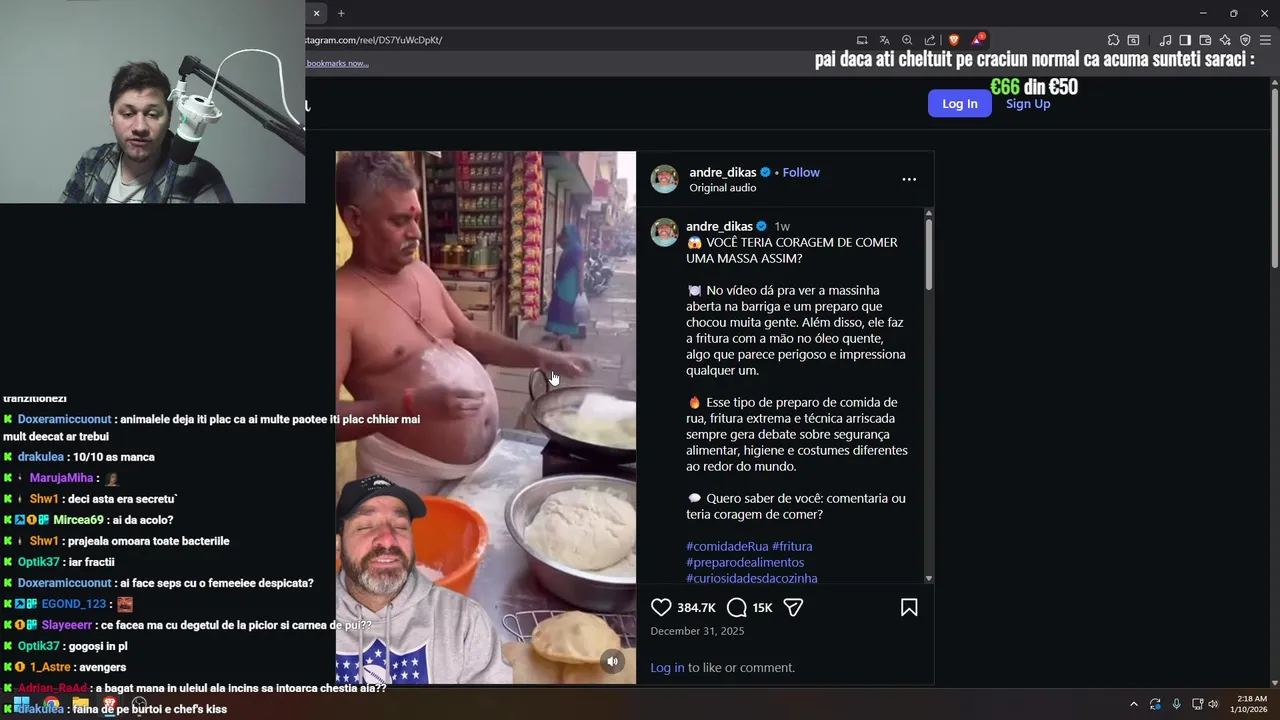
Task: Toggle the browser sidebar panel
Action: pyautogui.click(x=1185, y=40)
